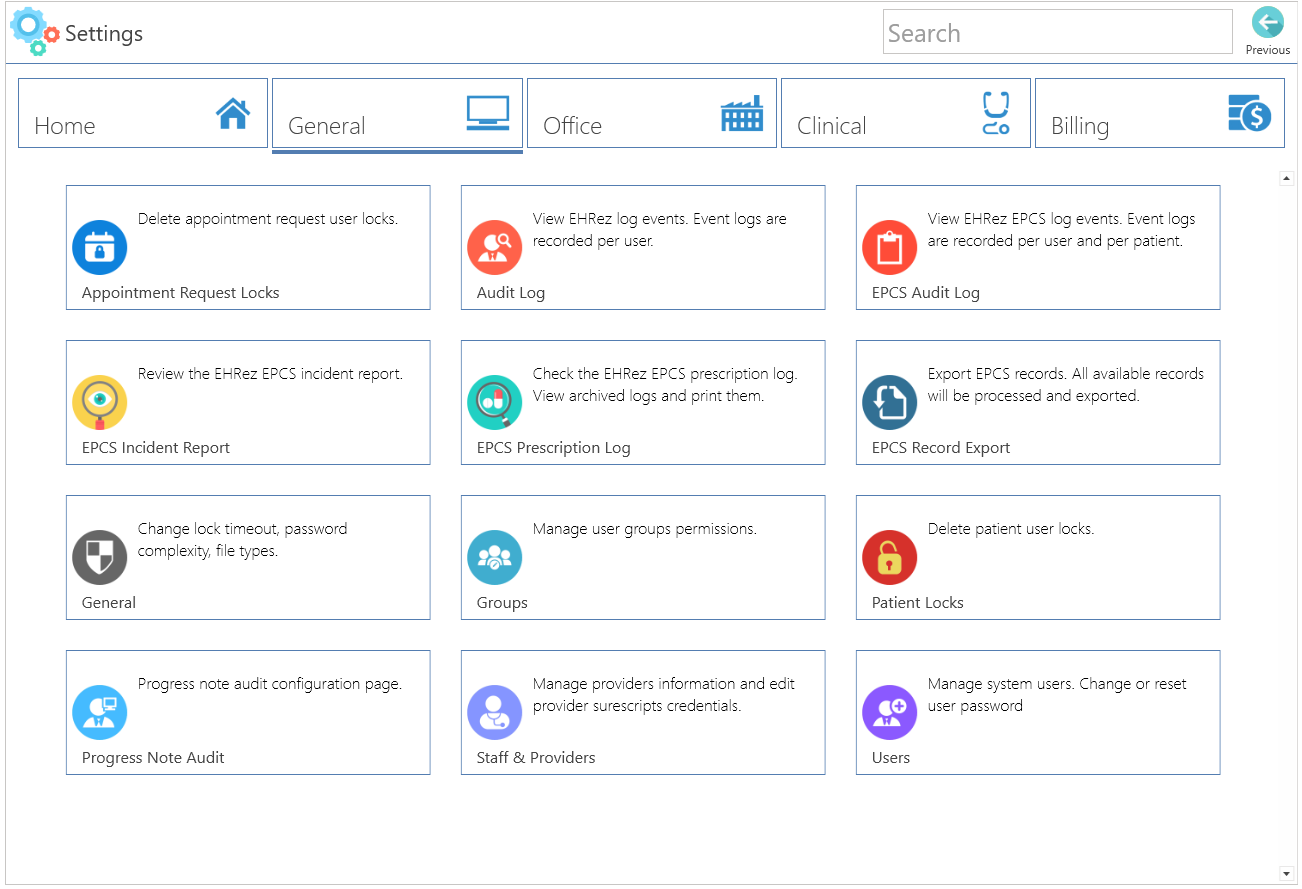Click the EPCS Record Export title
Image resolution: width=1302 pixels, height=889 pixels.
[941, 448]
